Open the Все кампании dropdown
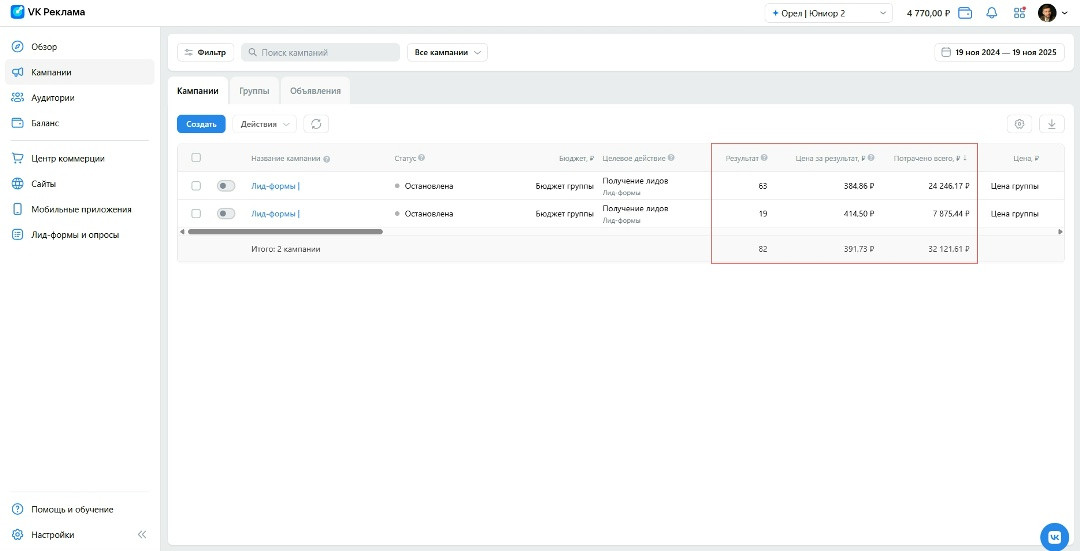The width and height of the screenshot is (1080, 551). 447,52
